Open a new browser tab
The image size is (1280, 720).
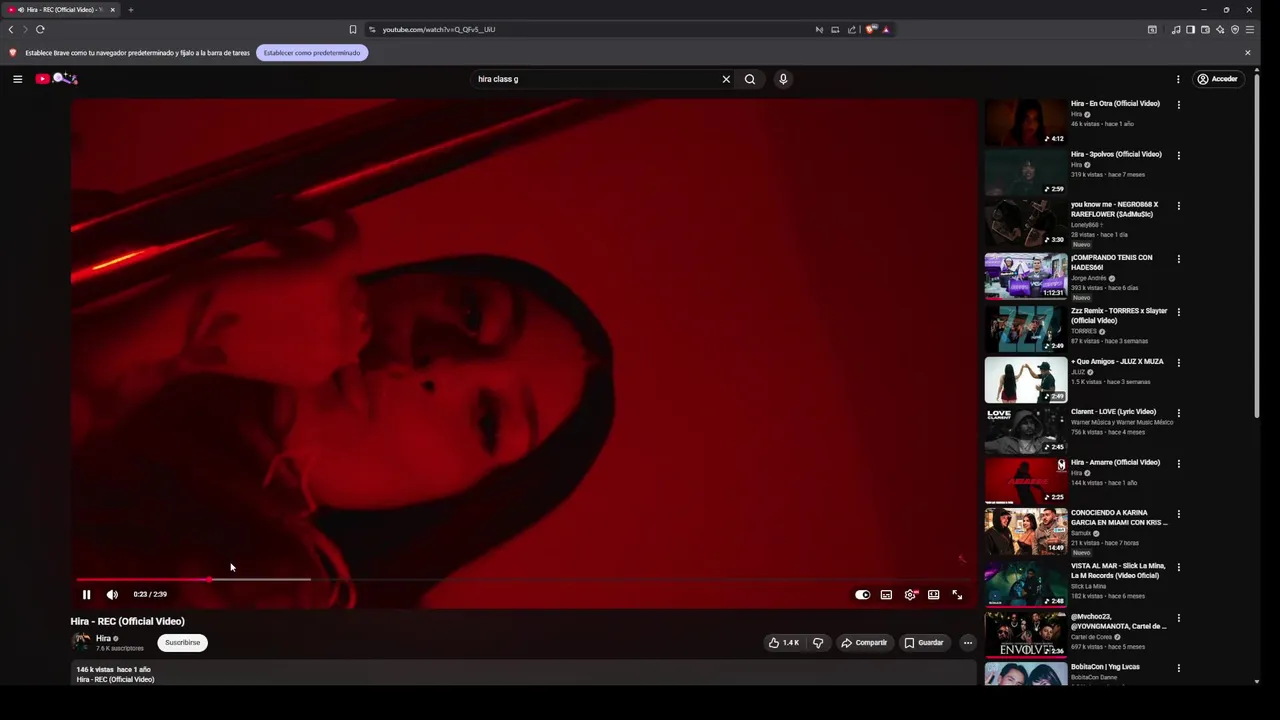pos(130,10)
